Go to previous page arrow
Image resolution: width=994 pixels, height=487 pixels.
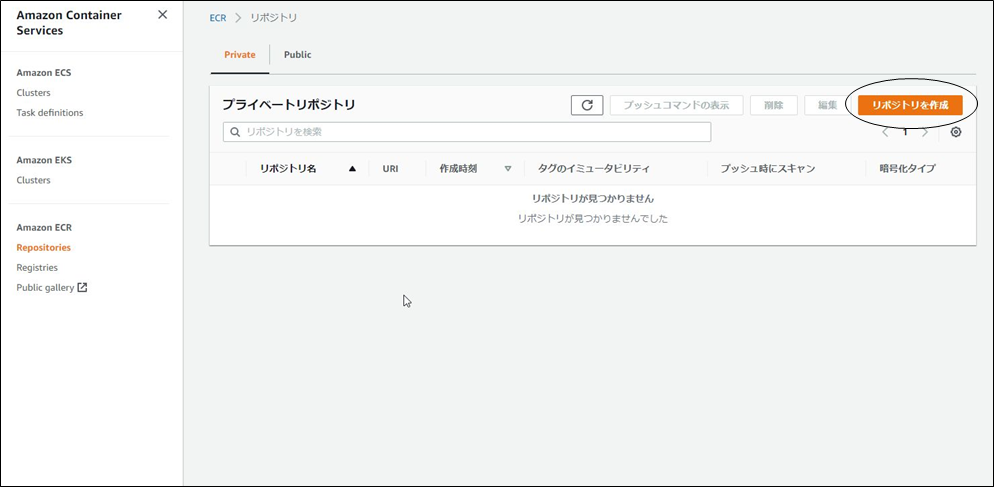point(885,132)
